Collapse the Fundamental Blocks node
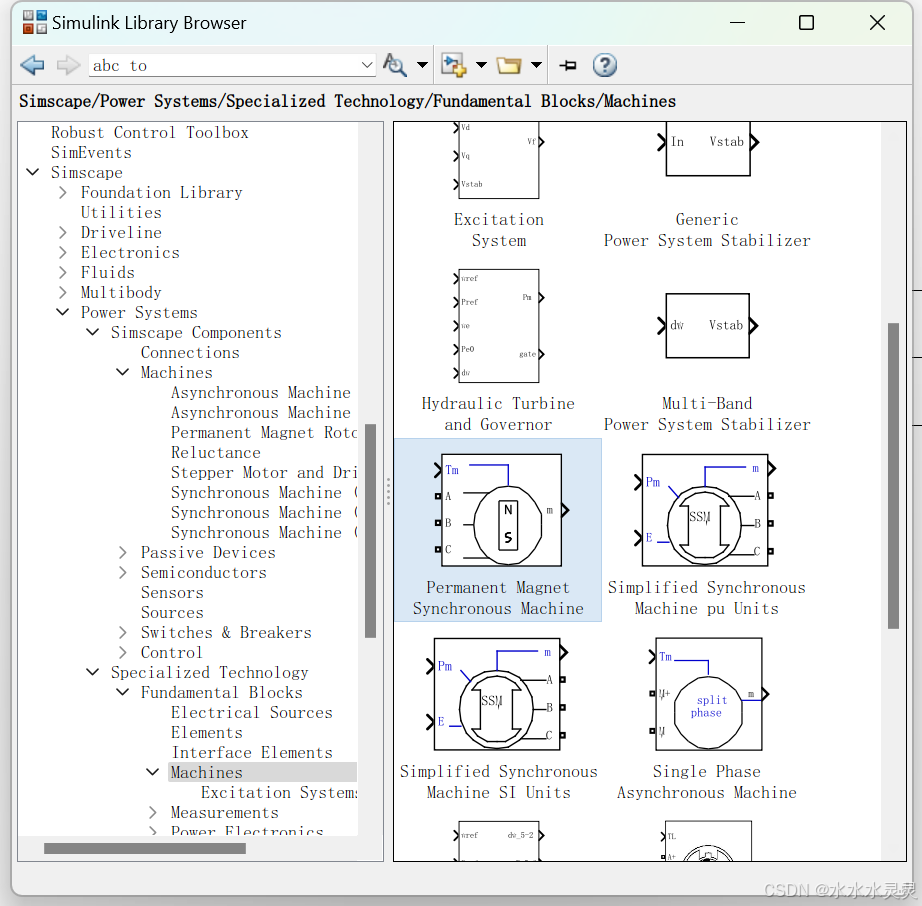 122,692
